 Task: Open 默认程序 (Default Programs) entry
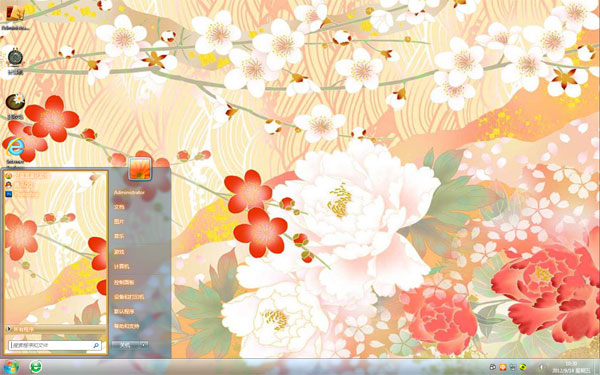(124, 312)
